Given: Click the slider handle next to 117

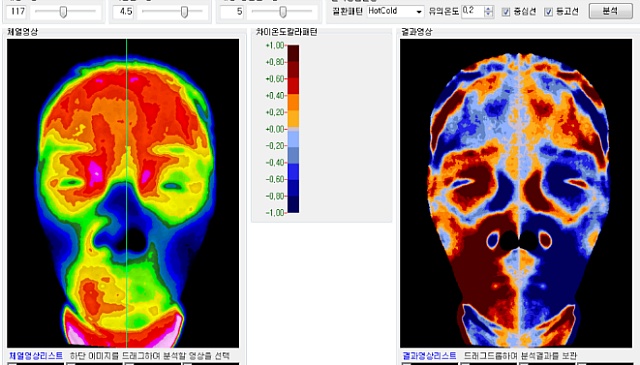Looking at the screenshot, I should pos(63,12).
